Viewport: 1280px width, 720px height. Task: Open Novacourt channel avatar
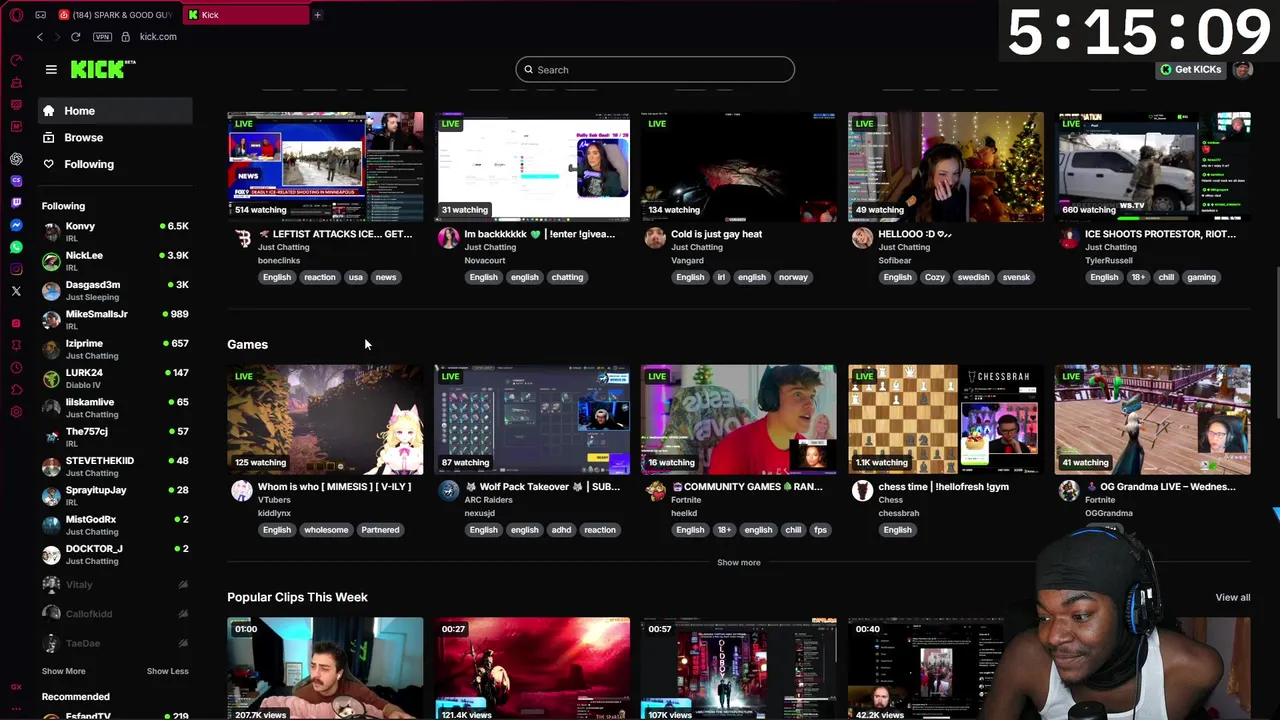[x=449, y=238]
